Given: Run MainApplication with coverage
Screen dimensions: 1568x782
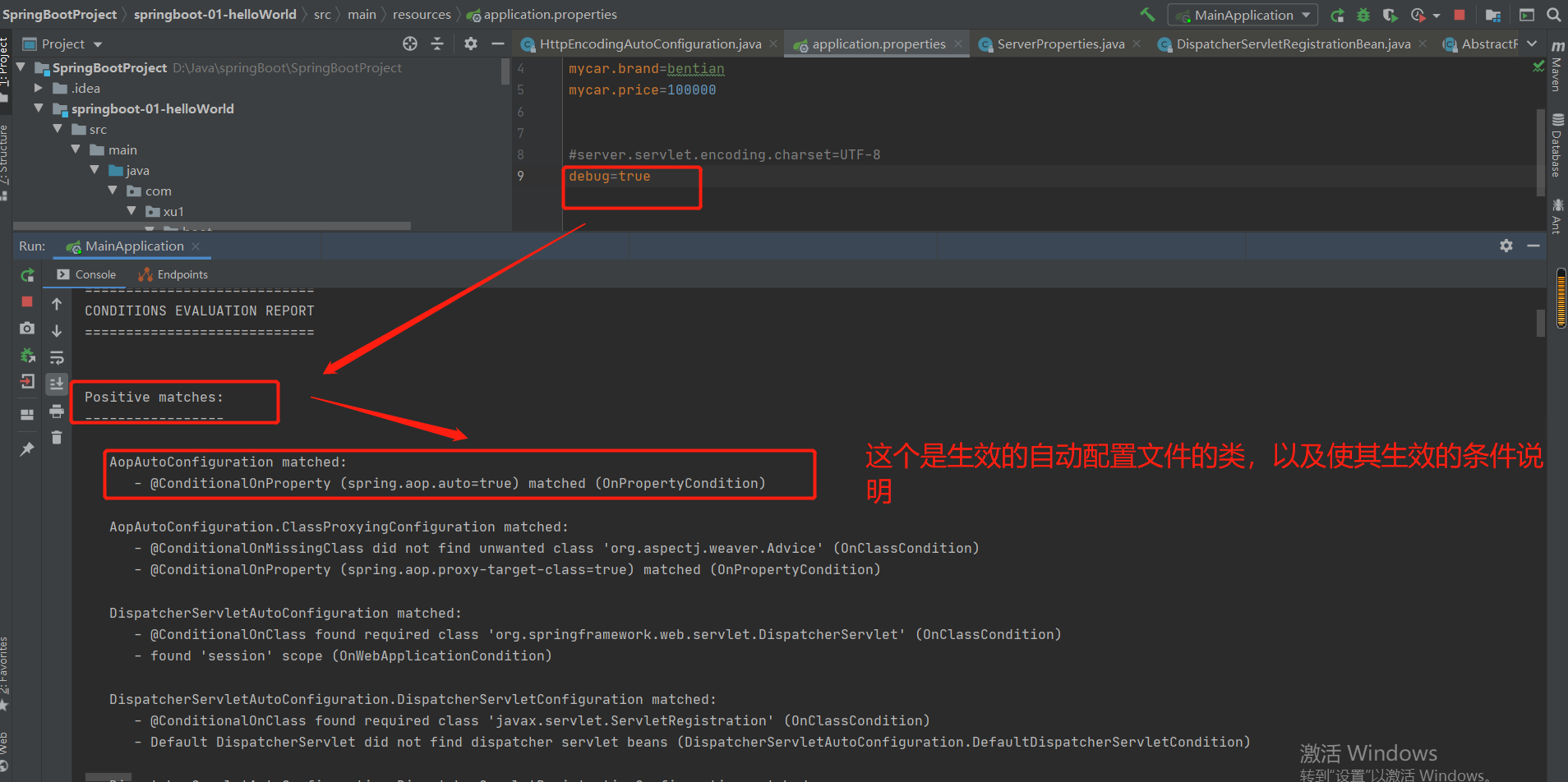Looking at the screenshot, I should (1390, 15).
